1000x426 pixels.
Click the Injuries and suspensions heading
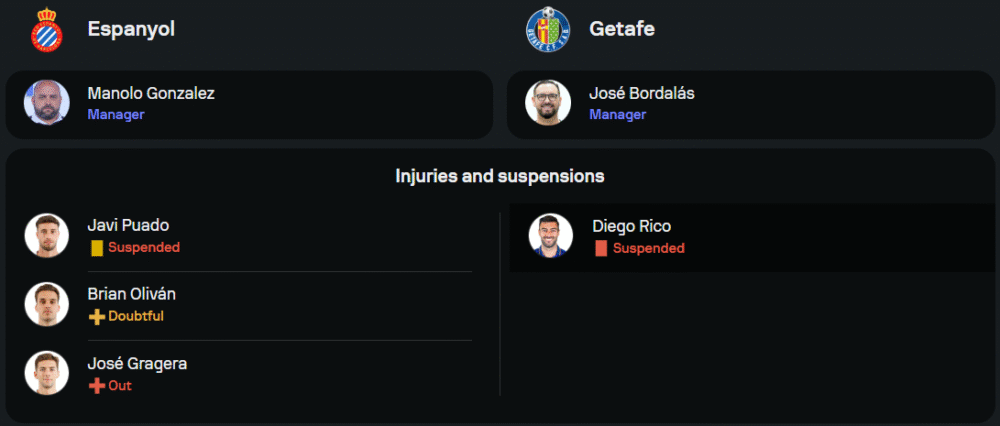click(x=500, y=176)
